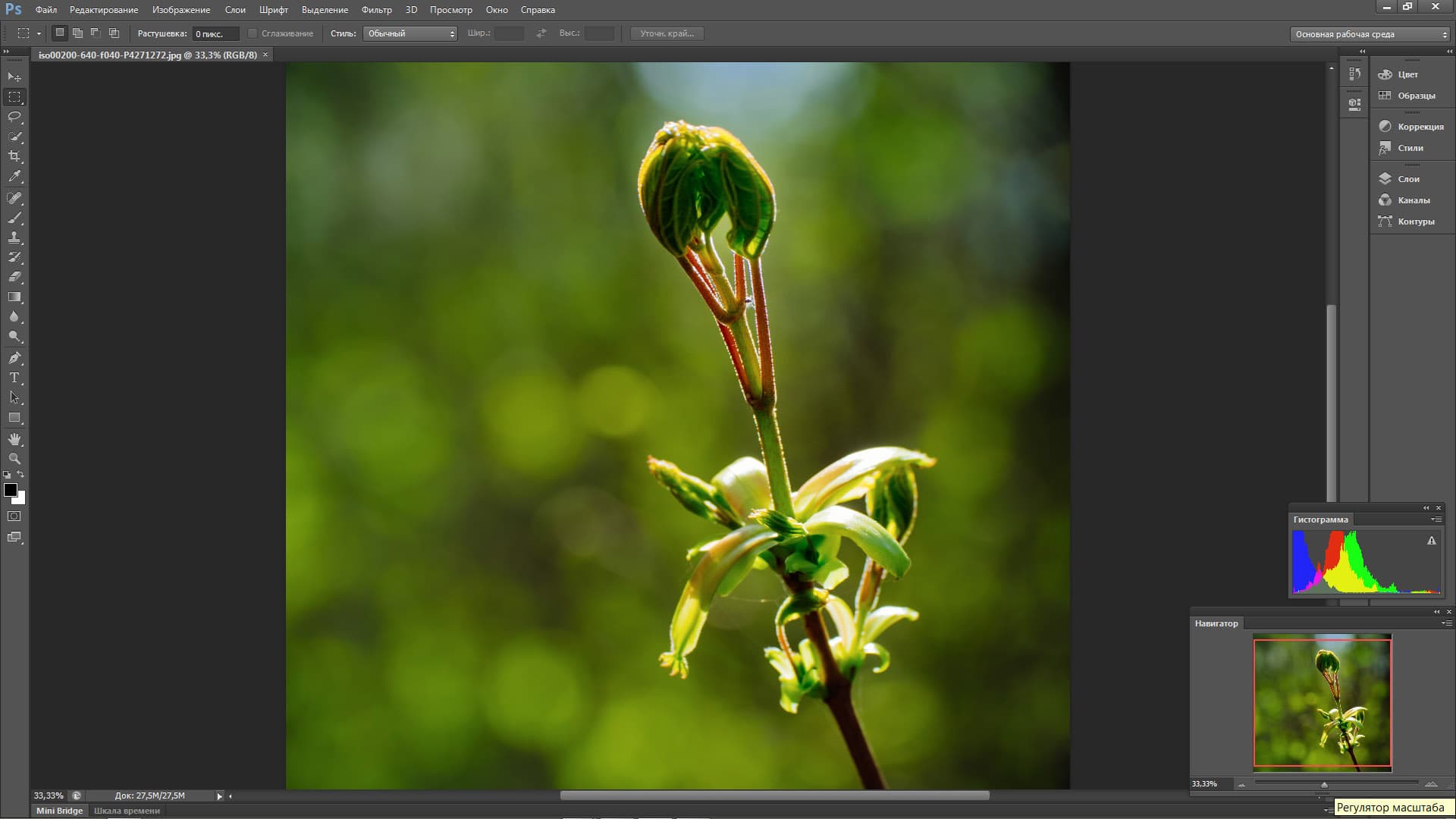The height and width of the screenshot is (819, 1456).
Task: Switch to Шкала времени tab
Action: pyautogui.click(x=127, y=811)
